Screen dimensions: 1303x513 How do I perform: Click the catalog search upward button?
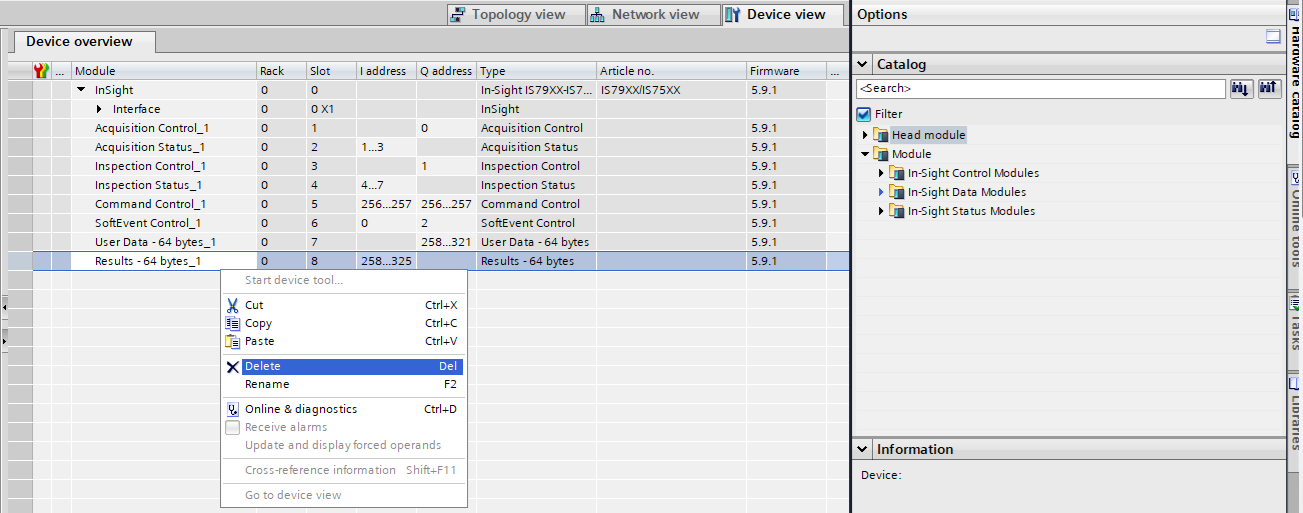tap(1269, 88)
